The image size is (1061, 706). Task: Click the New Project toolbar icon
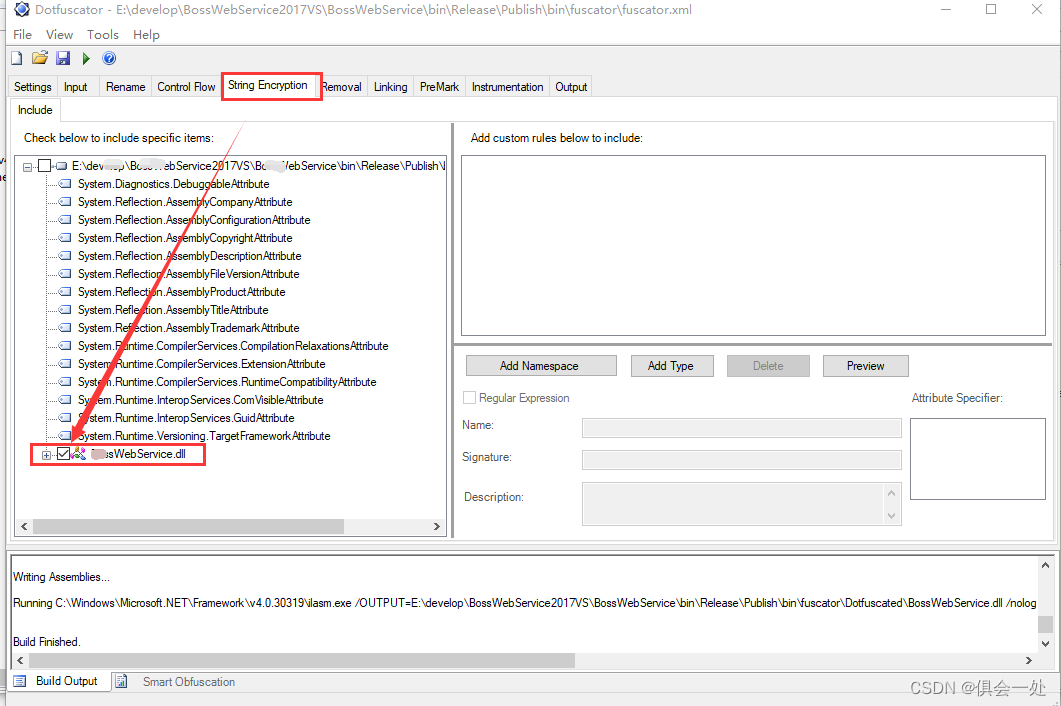(x=17, y=58)
